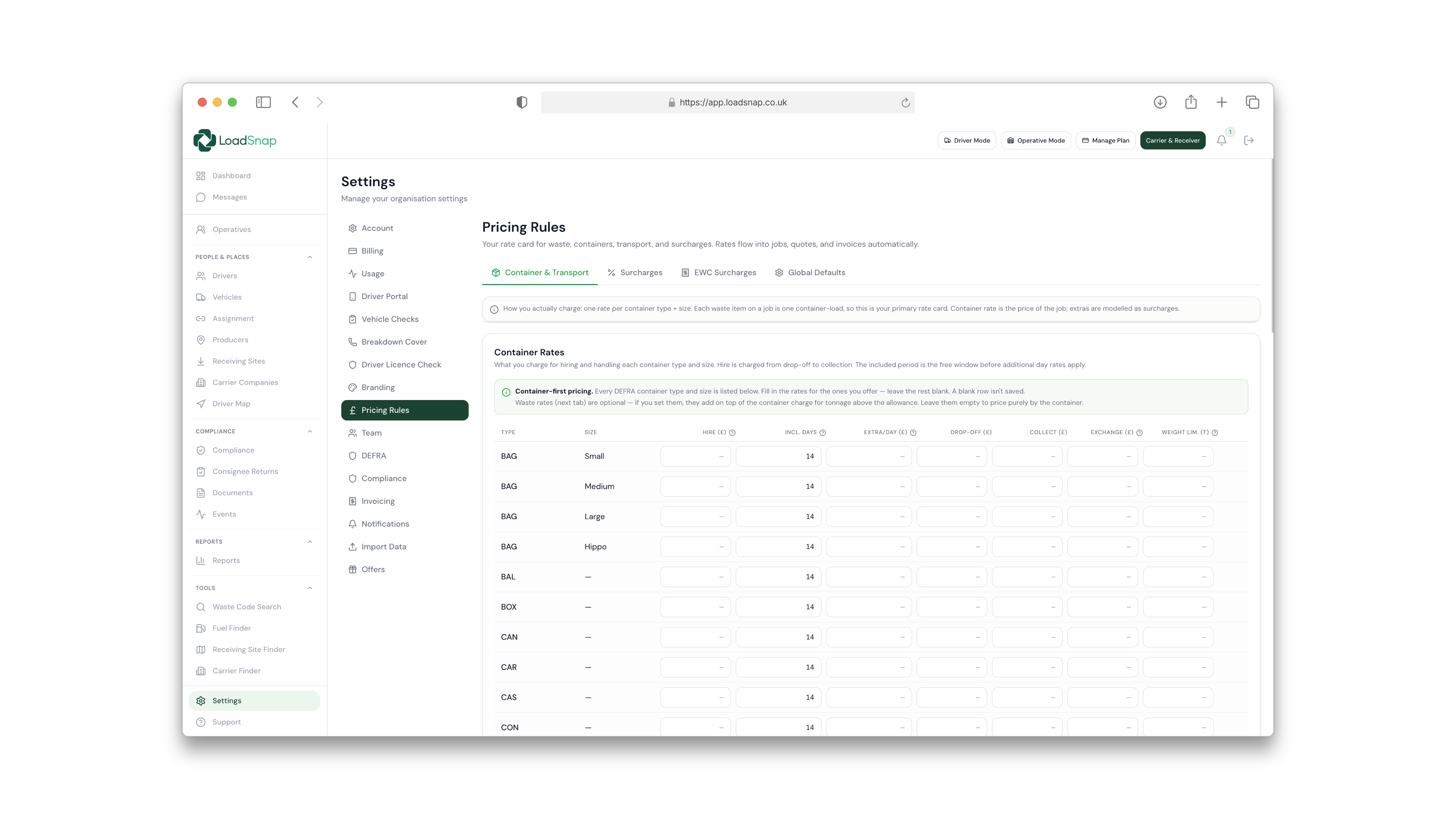Open Carrier Companies page

click(254, 382)
